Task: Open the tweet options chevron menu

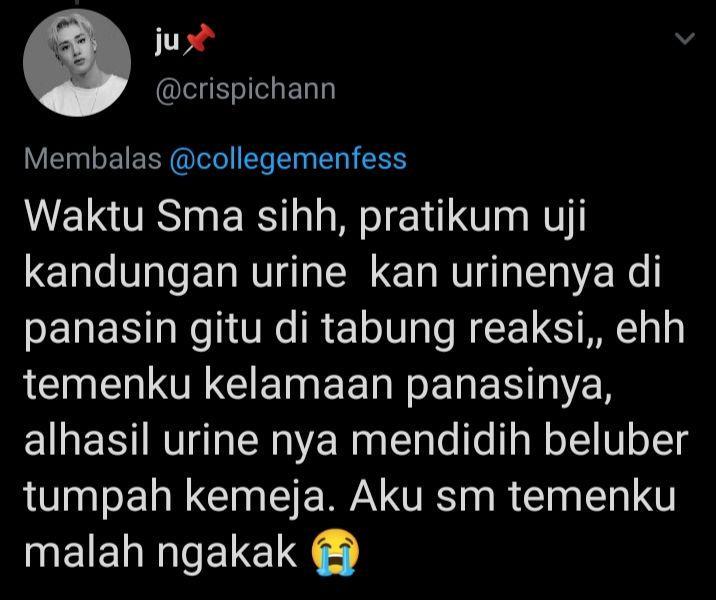Action: click(685, 39)
